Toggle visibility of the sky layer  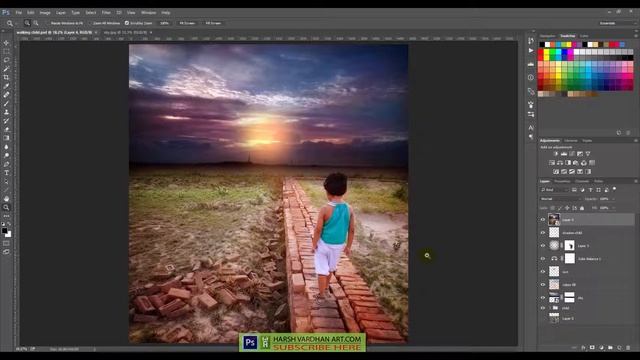click(x=543, y=298)
